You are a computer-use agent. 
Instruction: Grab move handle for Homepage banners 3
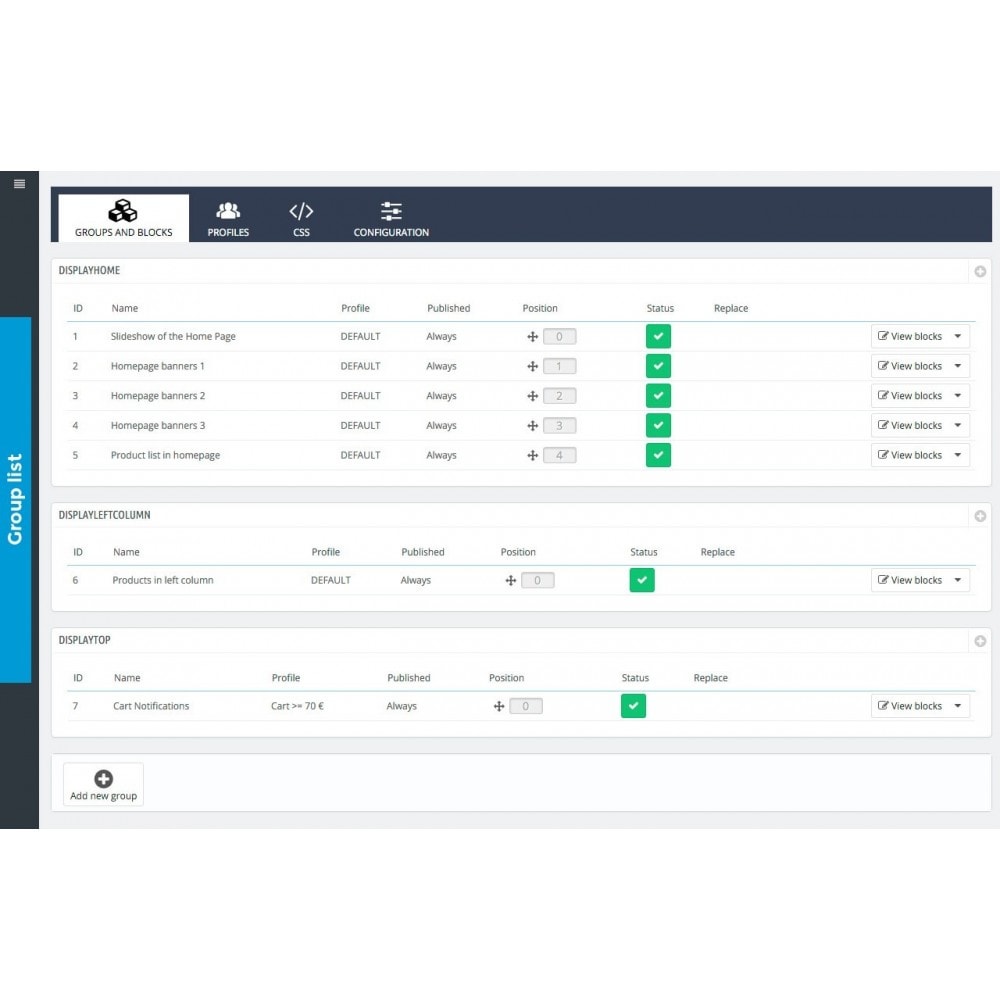pyautogui.click(x=533, y=426)
